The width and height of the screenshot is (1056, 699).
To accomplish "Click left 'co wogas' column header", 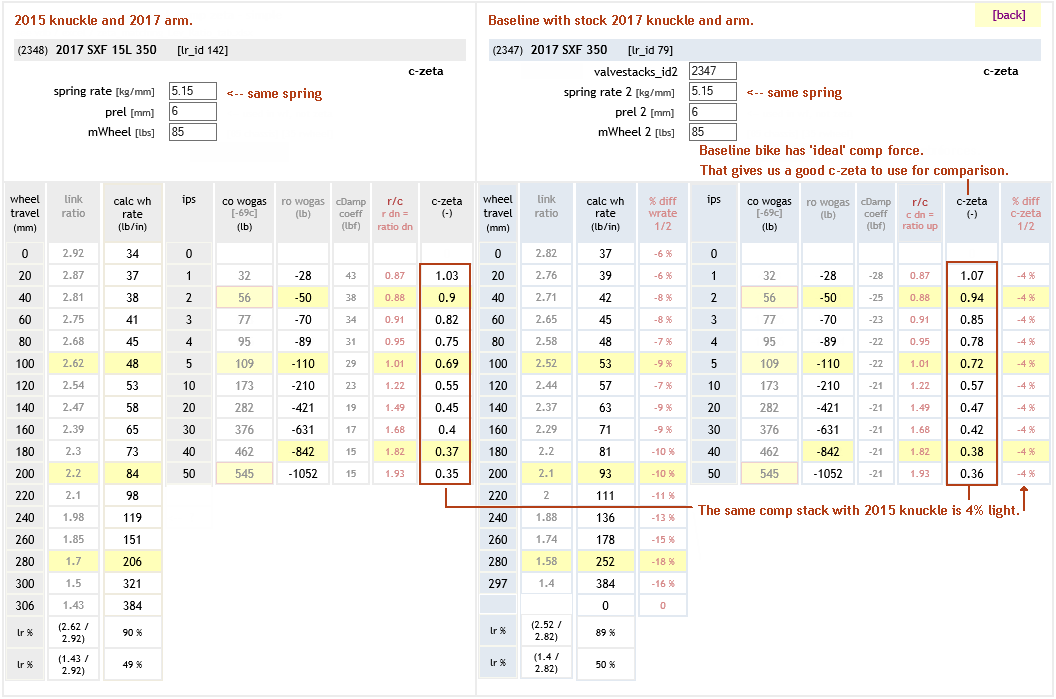I will tap(244, 213).
